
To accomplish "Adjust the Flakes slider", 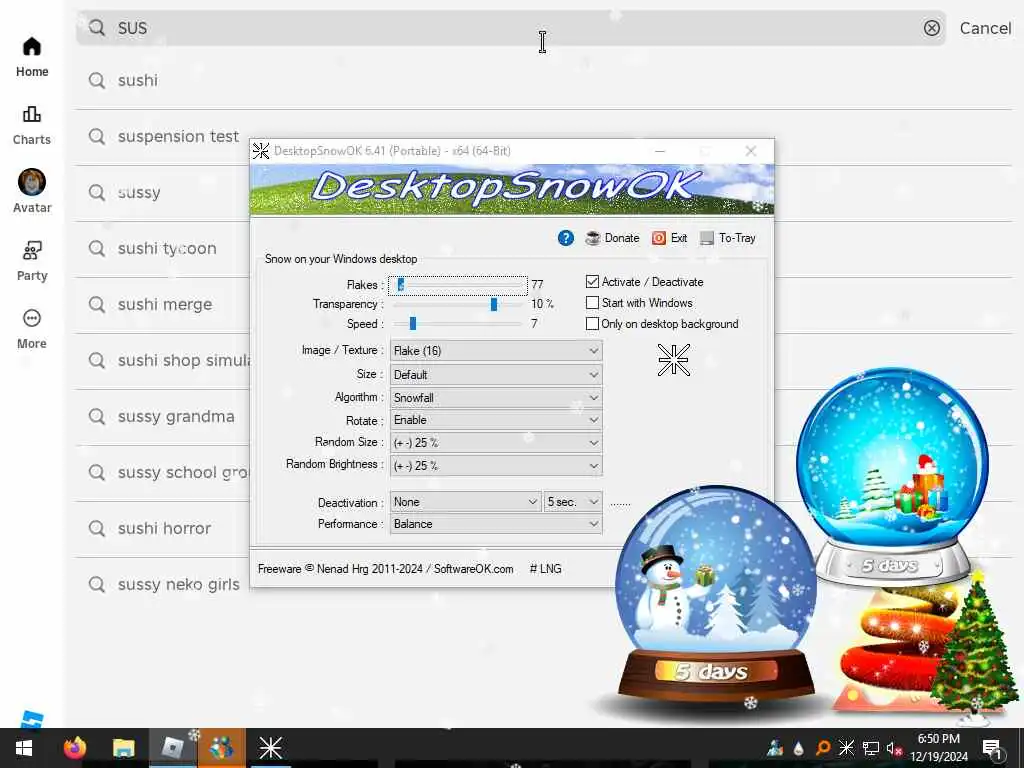I will 458,285.
